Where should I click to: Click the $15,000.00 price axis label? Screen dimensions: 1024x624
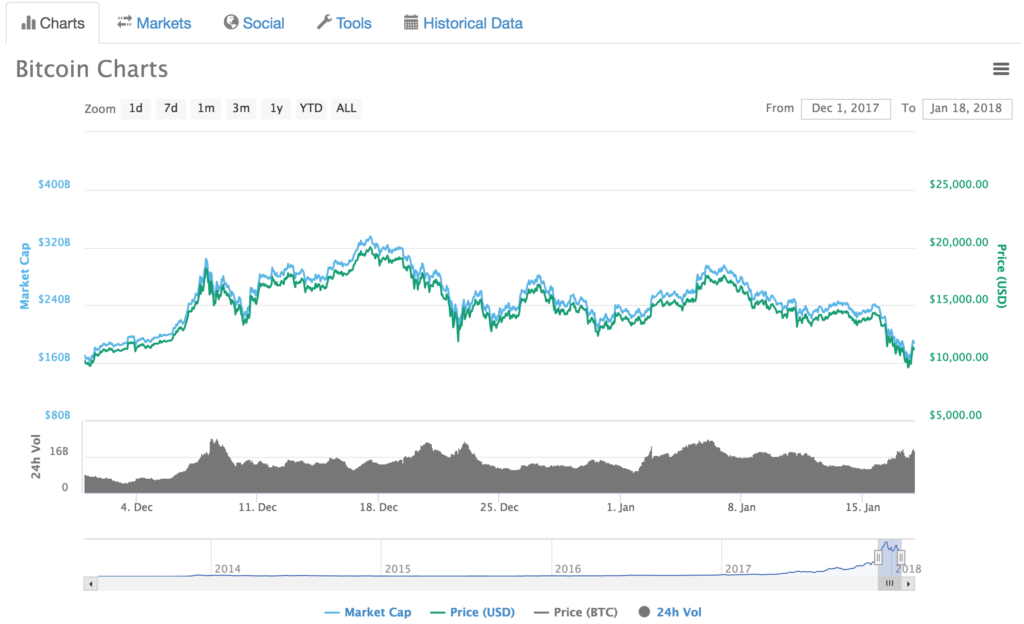click(x=959, y=300)
